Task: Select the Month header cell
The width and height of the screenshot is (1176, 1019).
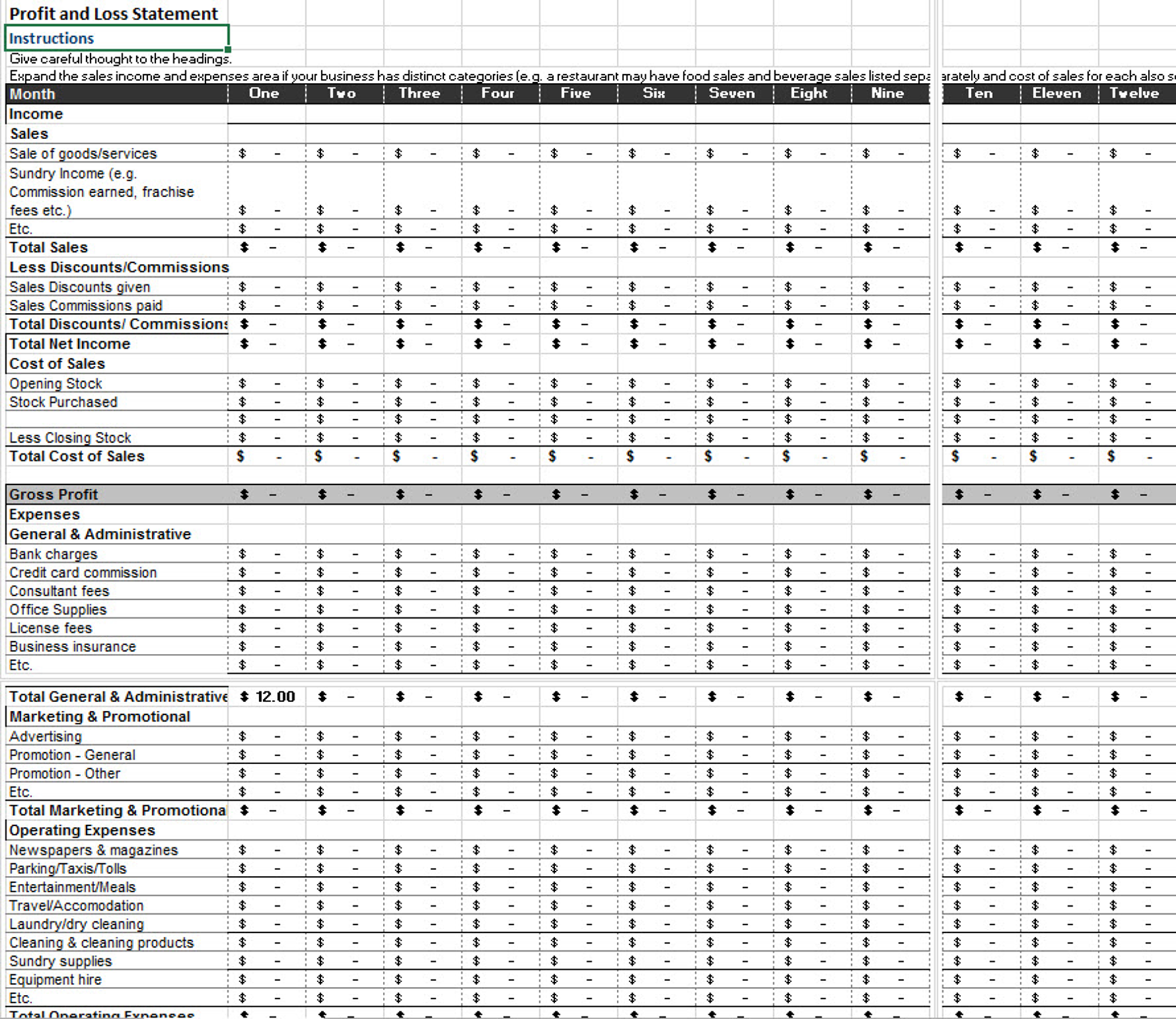Action: (32, 93)
